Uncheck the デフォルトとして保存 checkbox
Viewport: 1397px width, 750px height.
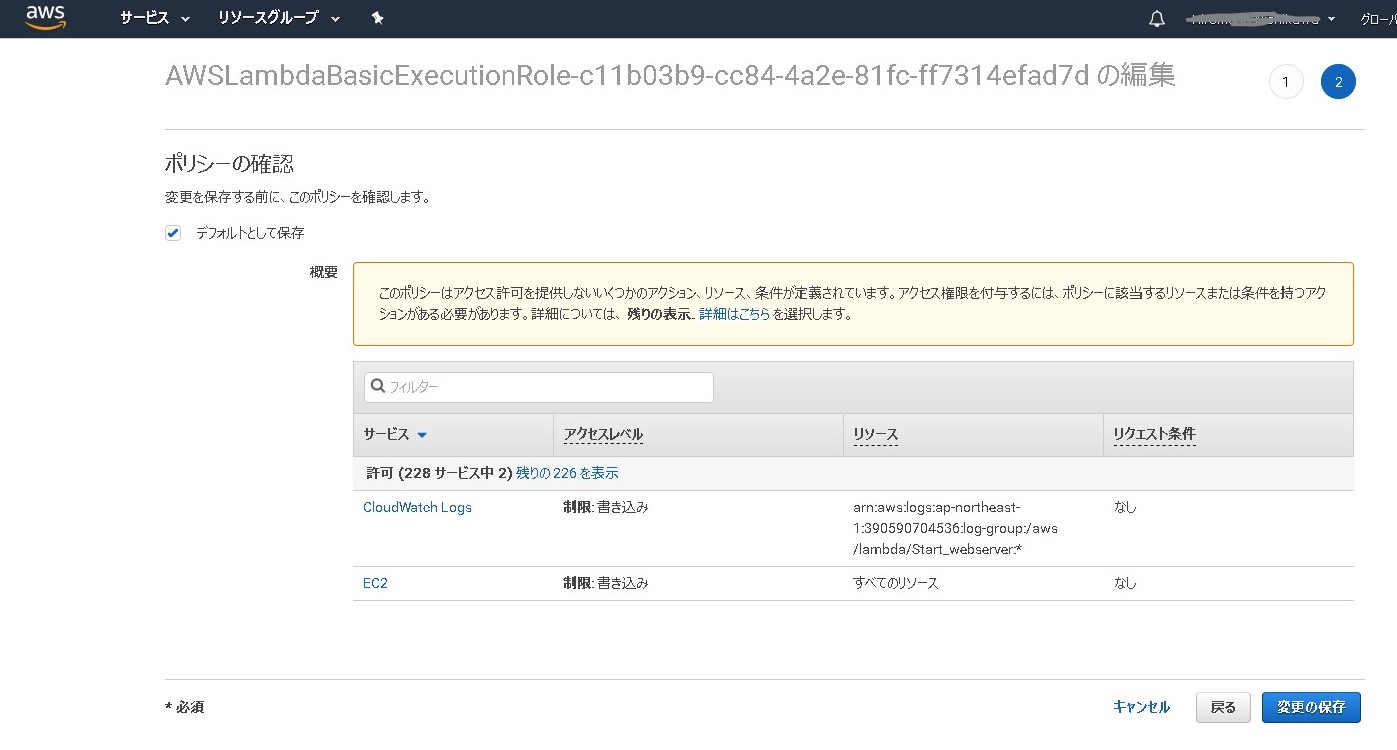[x=172, y=232]
